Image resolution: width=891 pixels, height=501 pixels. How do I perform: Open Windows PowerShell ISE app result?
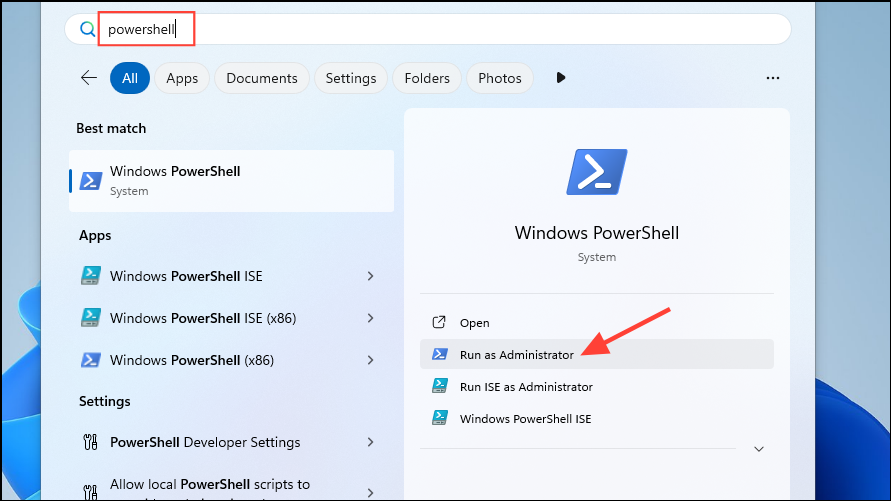coord(231,276)
